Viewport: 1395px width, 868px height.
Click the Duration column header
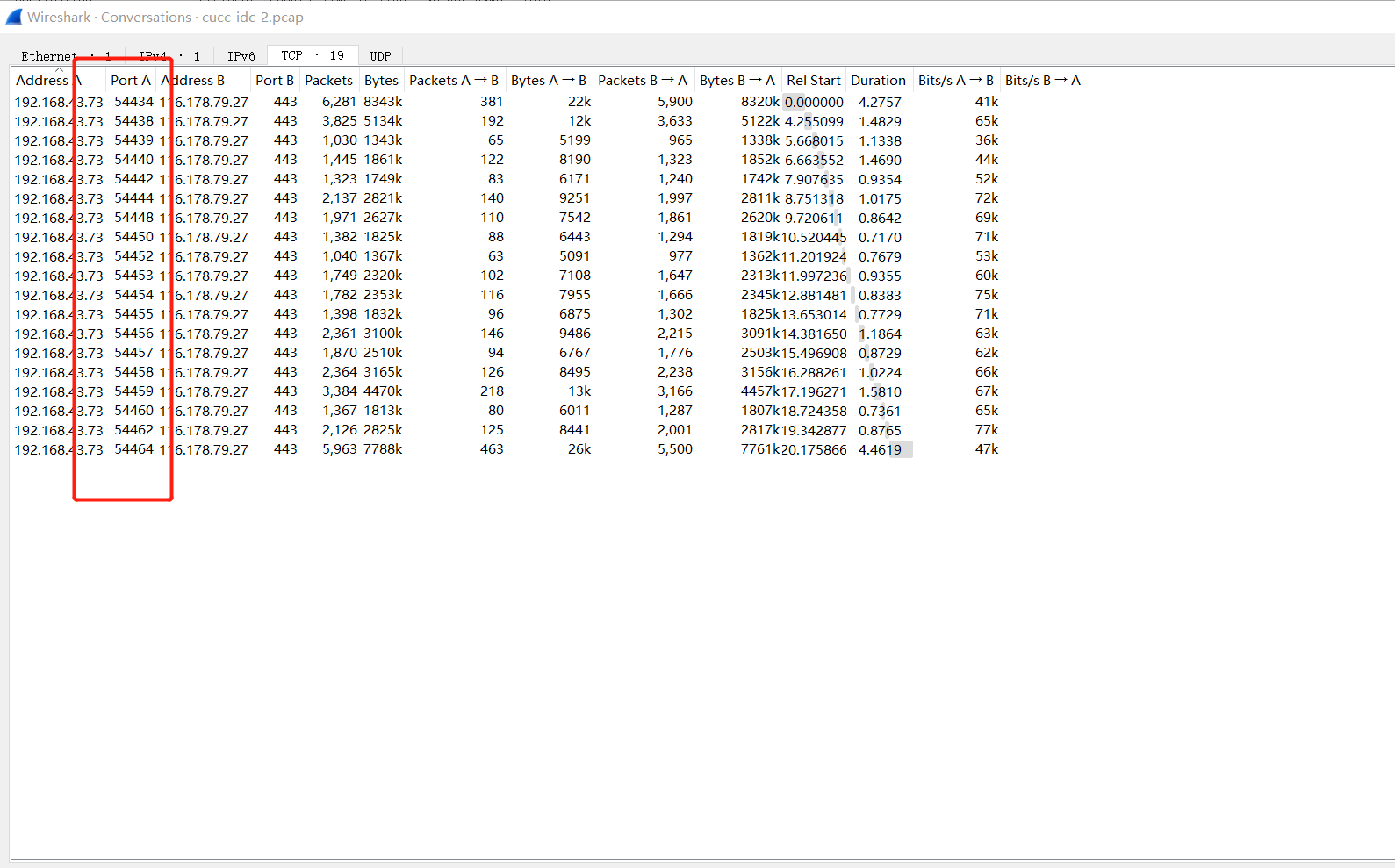click(878, 80)
